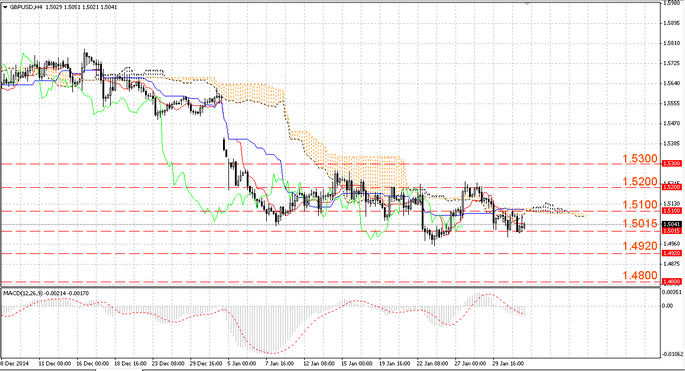The image size is (685, 371).
Task: Select the large orange 1.5100 level label
Action: tap(640, 205)
